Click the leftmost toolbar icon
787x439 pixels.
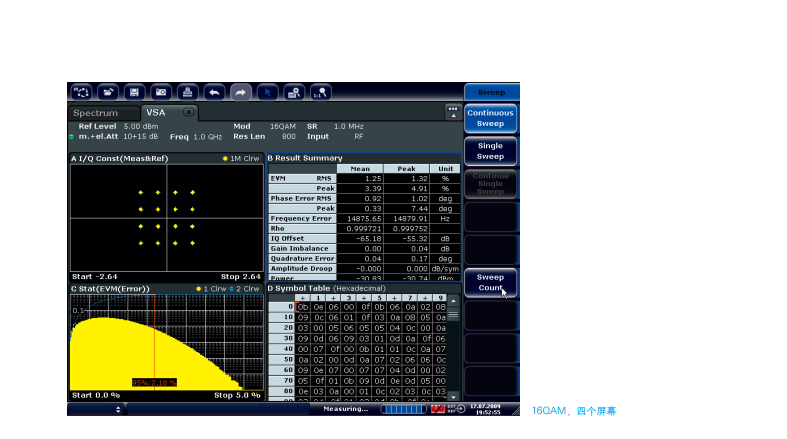81,92
